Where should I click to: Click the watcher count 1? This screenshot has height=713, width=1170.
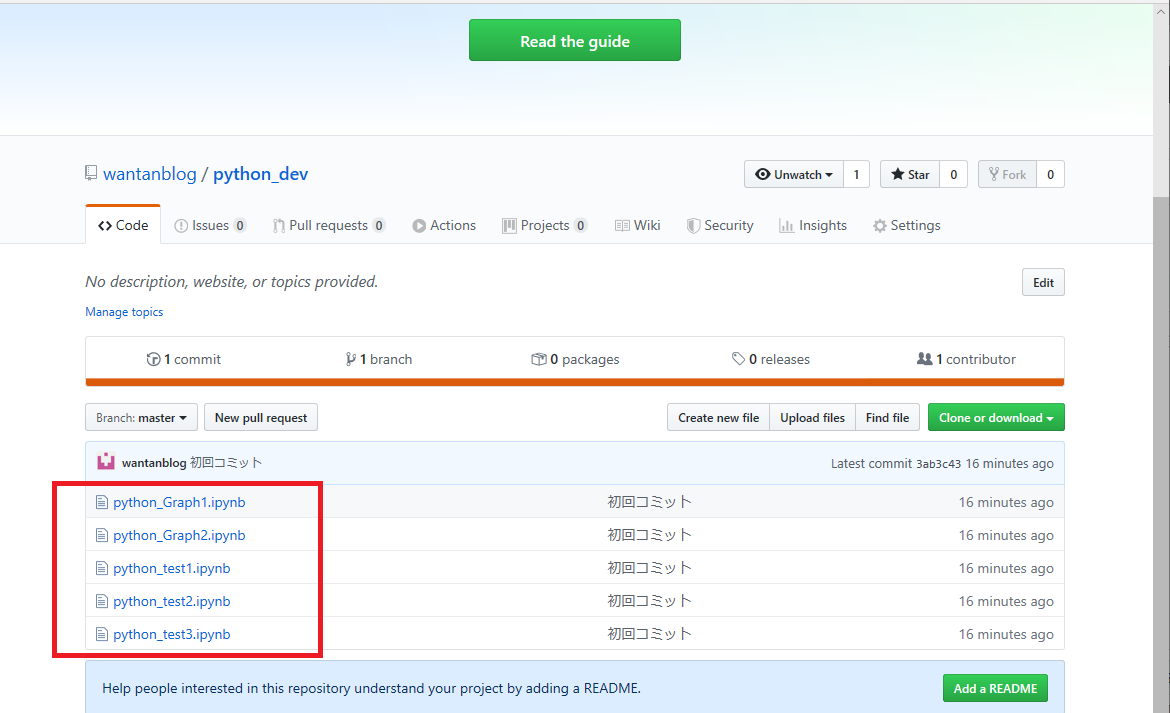(x=857, y=175)
